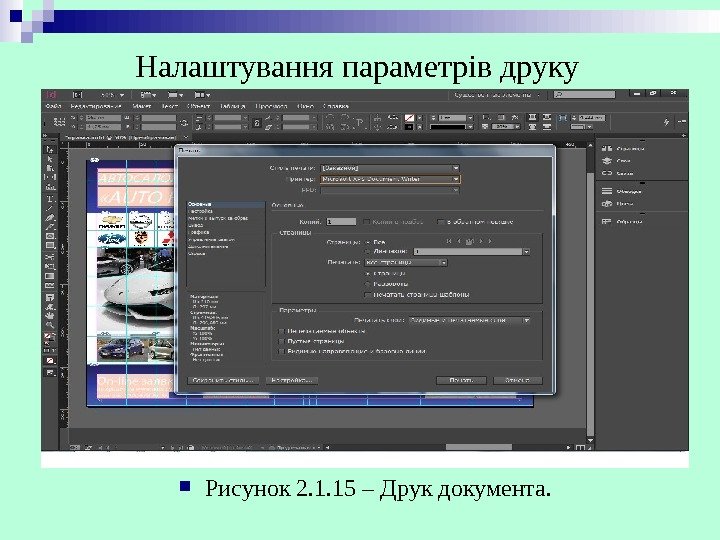
Task: Enable Collate copies checkbox
Action: (x=367, y=222)
